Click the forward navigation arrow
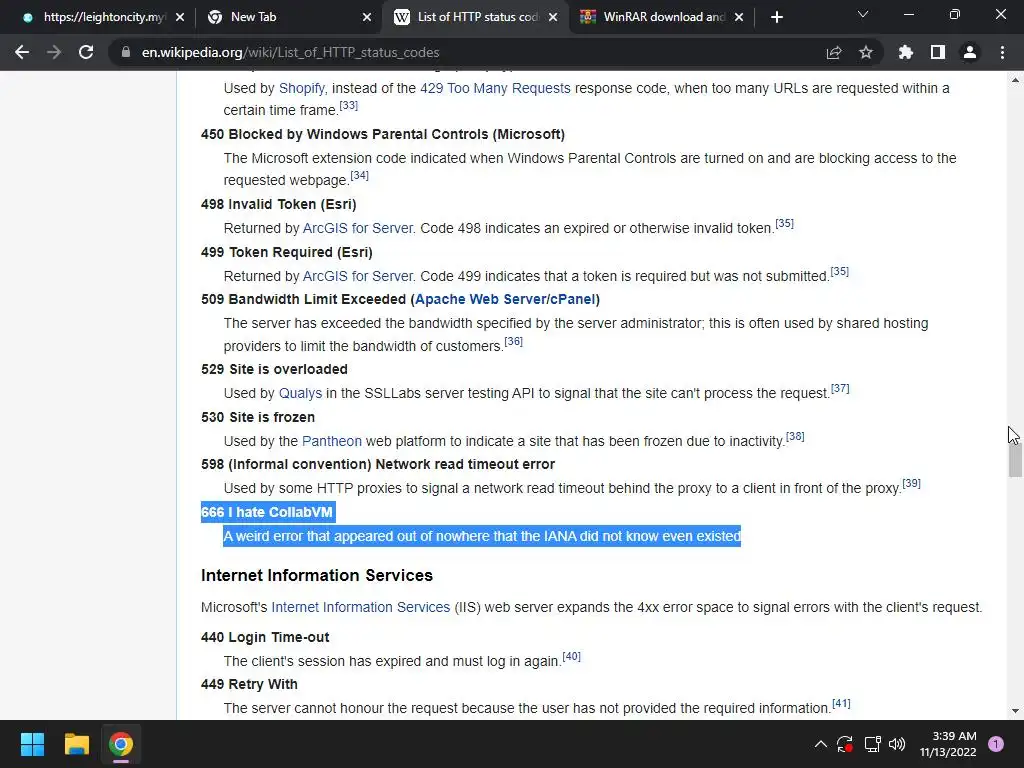1024x768 pixels. coord(54,52)
